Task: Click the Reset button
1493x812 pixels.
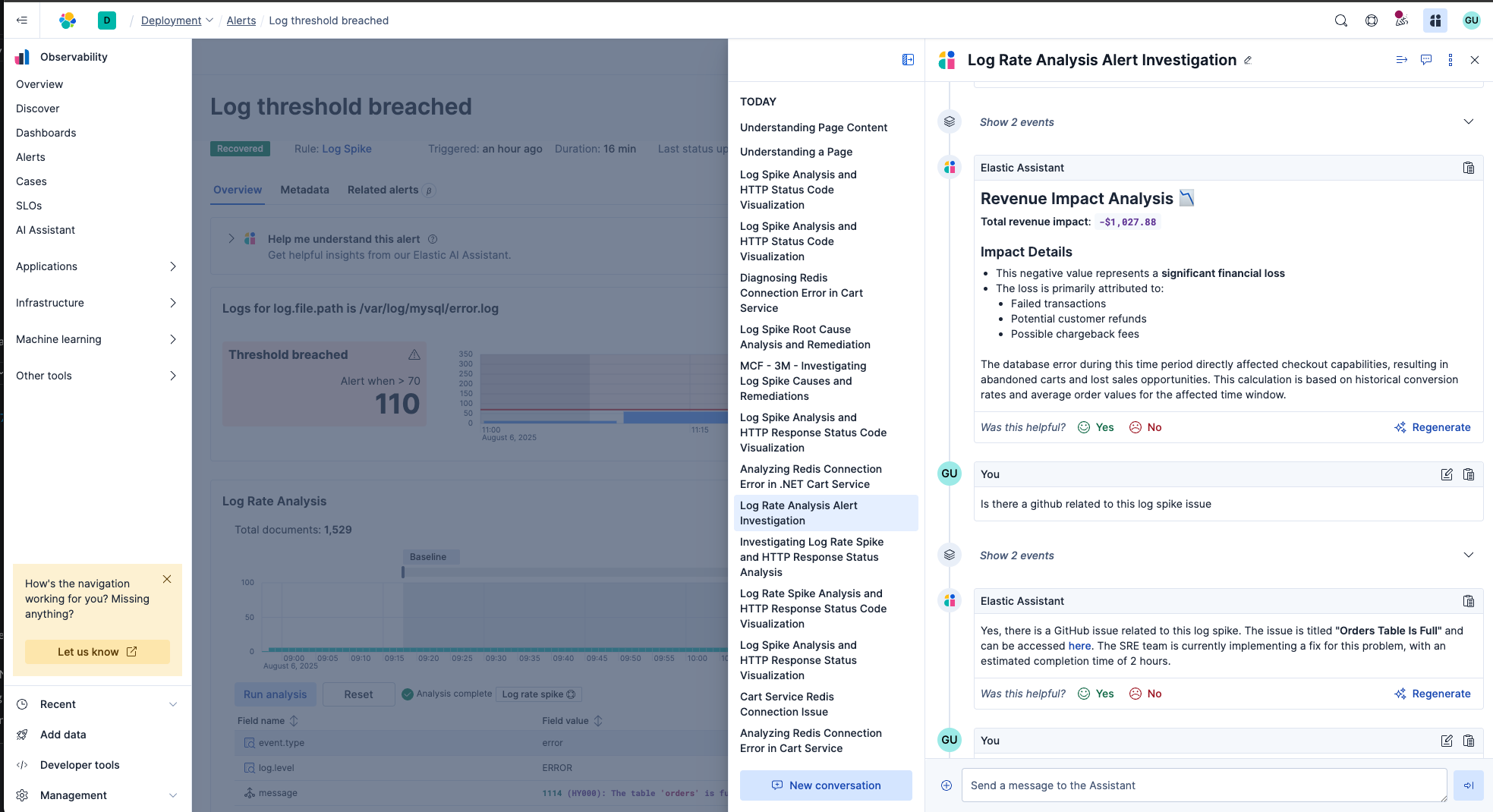Action: (x=358, y=694)
